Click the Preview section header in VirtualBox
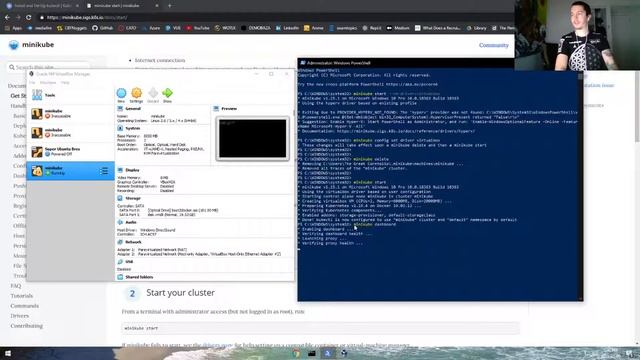640x360 pixels. click(x=229, y=109)
